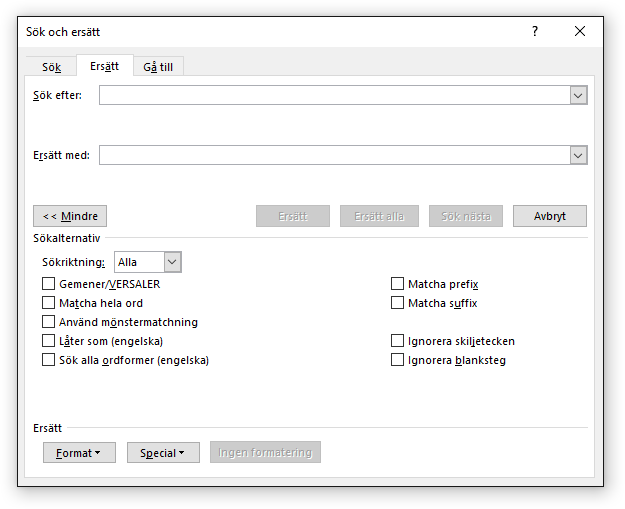Viewport: 625px width, 509px height.
Task: Collapse options with the Mindre button
Action: click(x=70, y=216)
